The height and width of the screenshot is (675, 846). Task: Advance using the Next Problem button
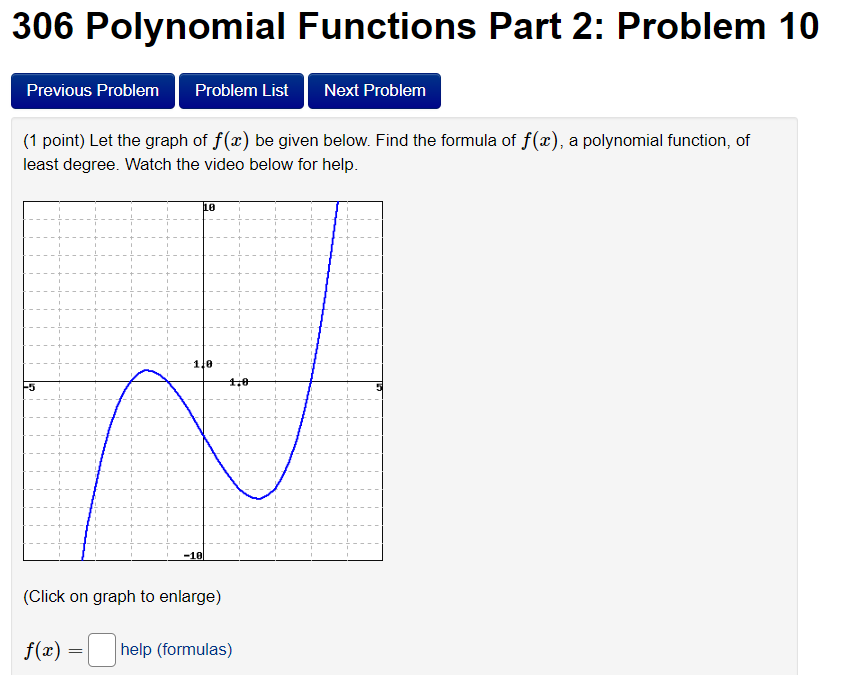[374, 90]
